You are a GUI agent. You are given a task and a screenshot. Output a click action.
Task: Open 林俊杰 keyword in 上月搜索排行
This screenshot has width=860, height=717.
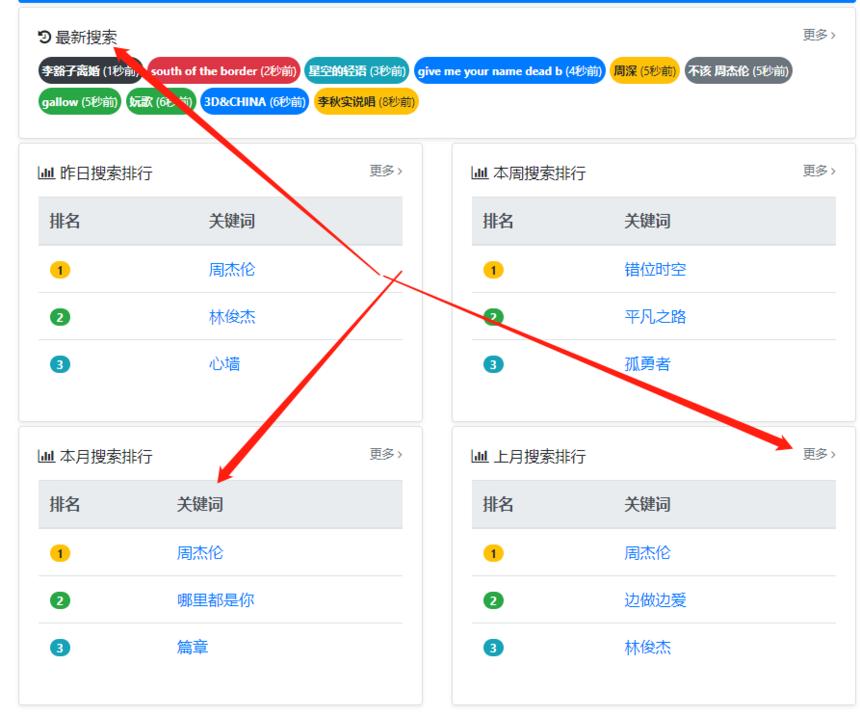coord(647,648)
